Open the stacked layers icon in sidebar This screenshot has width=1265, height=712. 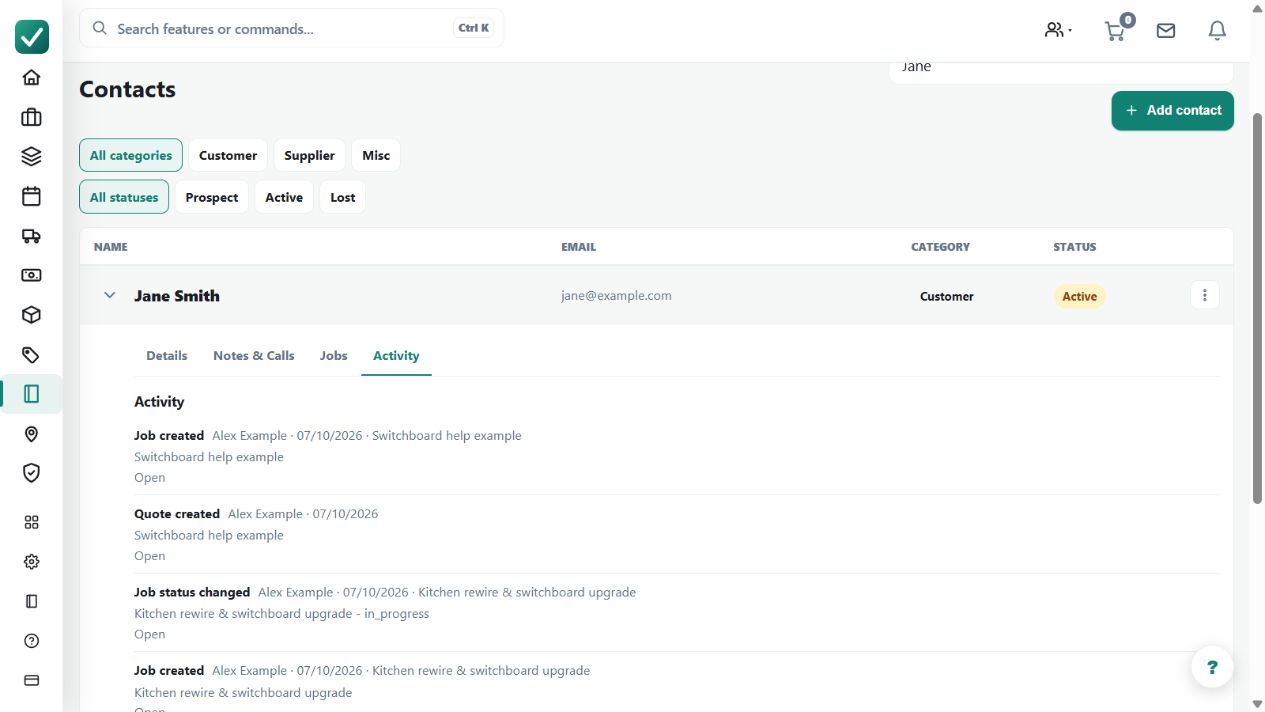(31, 157)
